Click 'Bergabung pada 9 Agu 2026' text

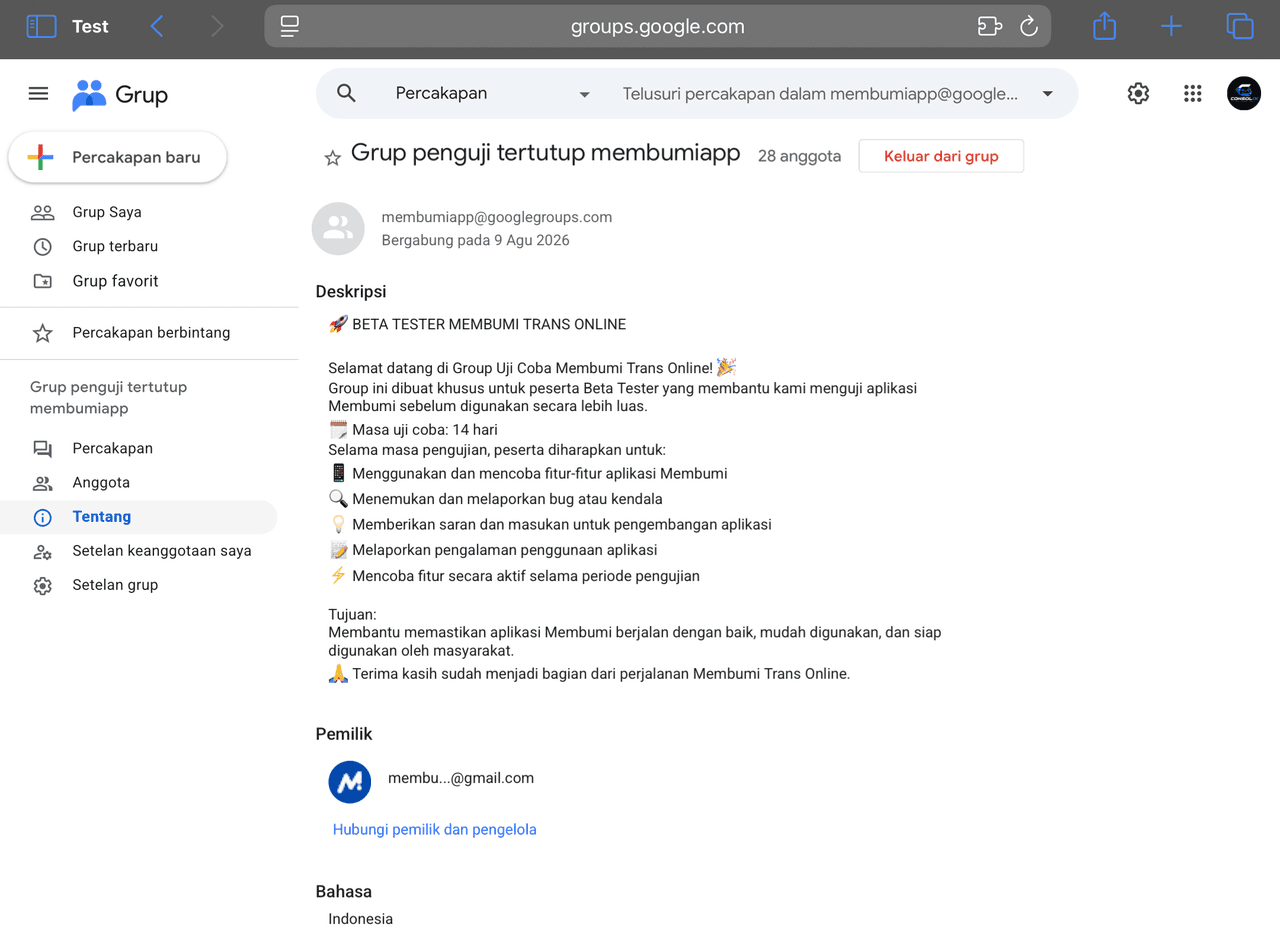pyautogui.click(x=476, y=240)
